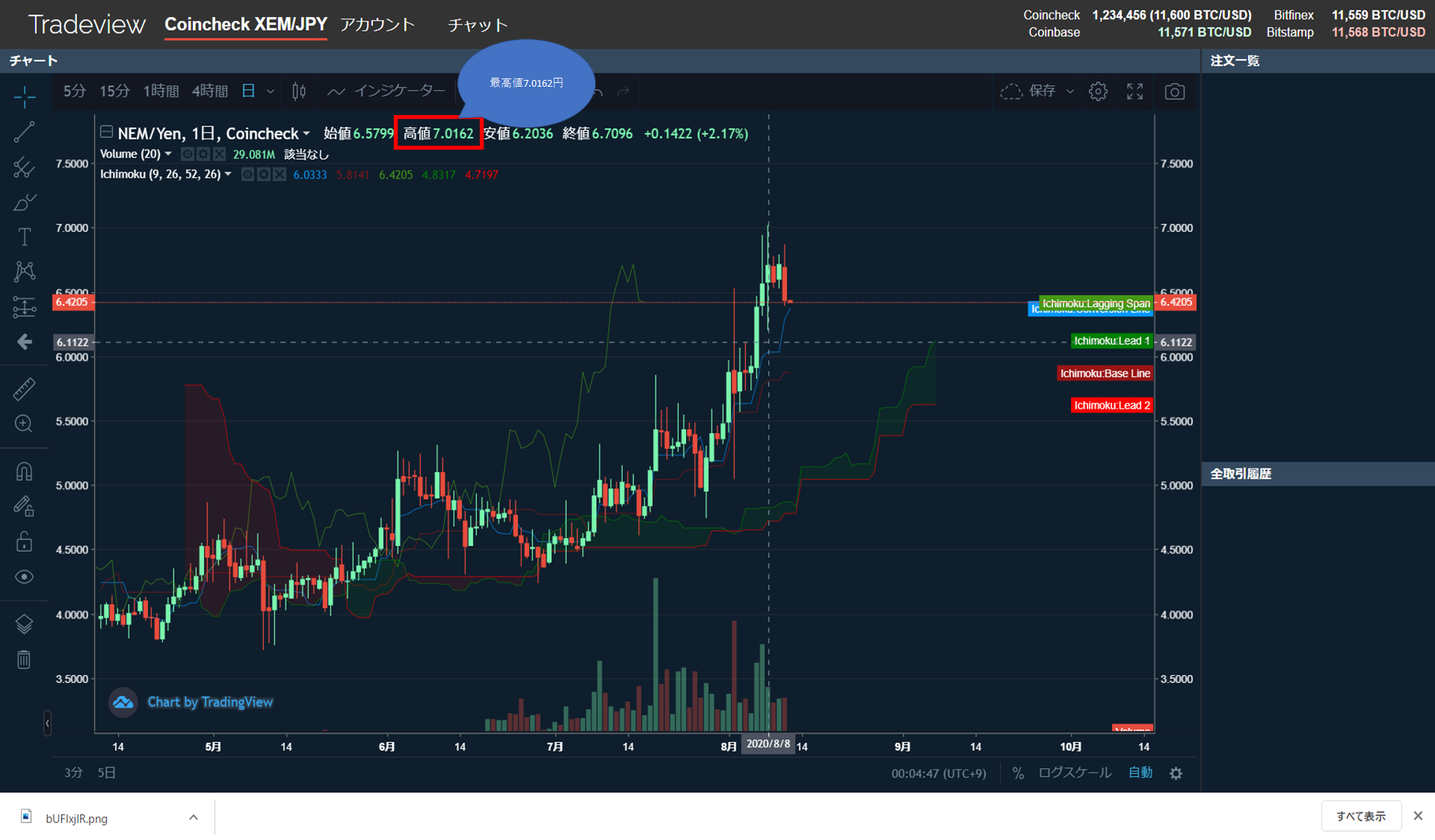Select the long position forecasting tool

(24, 306)
